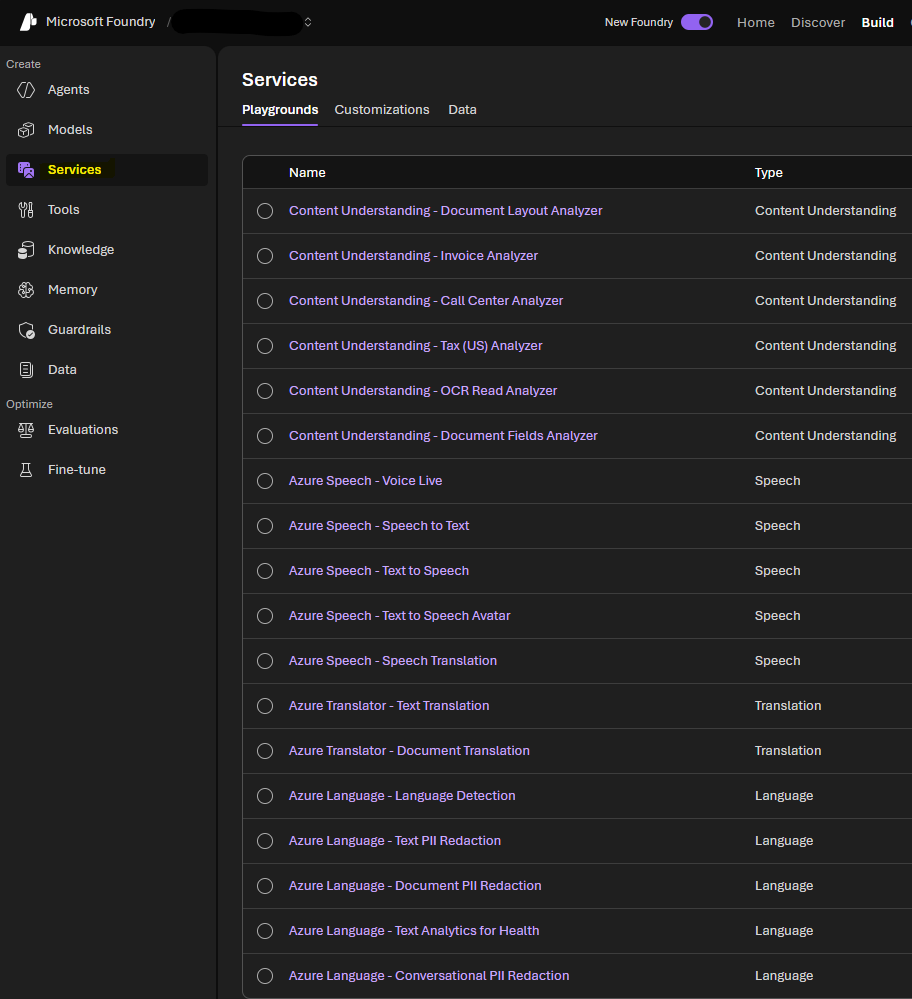Image resolution: width=912 pixels, height=999 pixels.
Task: Click the Memory brain icon
Action: (x=26, y=290)
